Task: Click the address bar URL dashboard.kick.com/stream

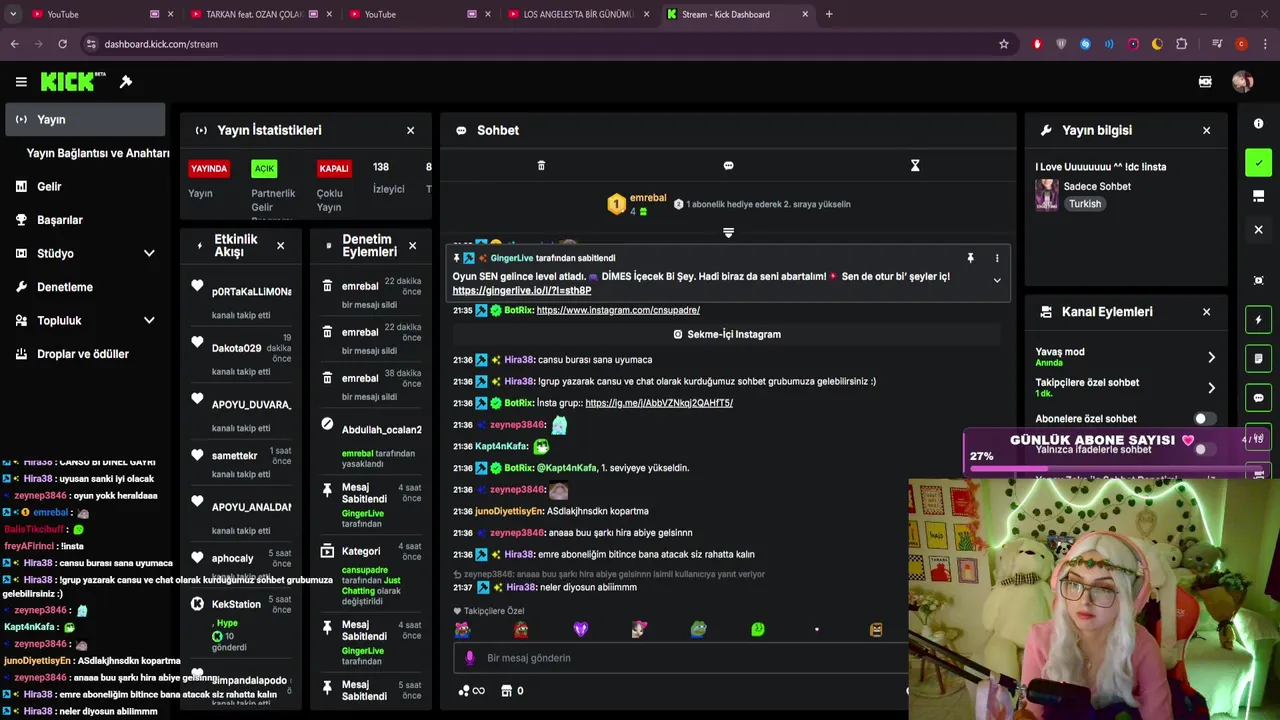Action: click(161, 44)
